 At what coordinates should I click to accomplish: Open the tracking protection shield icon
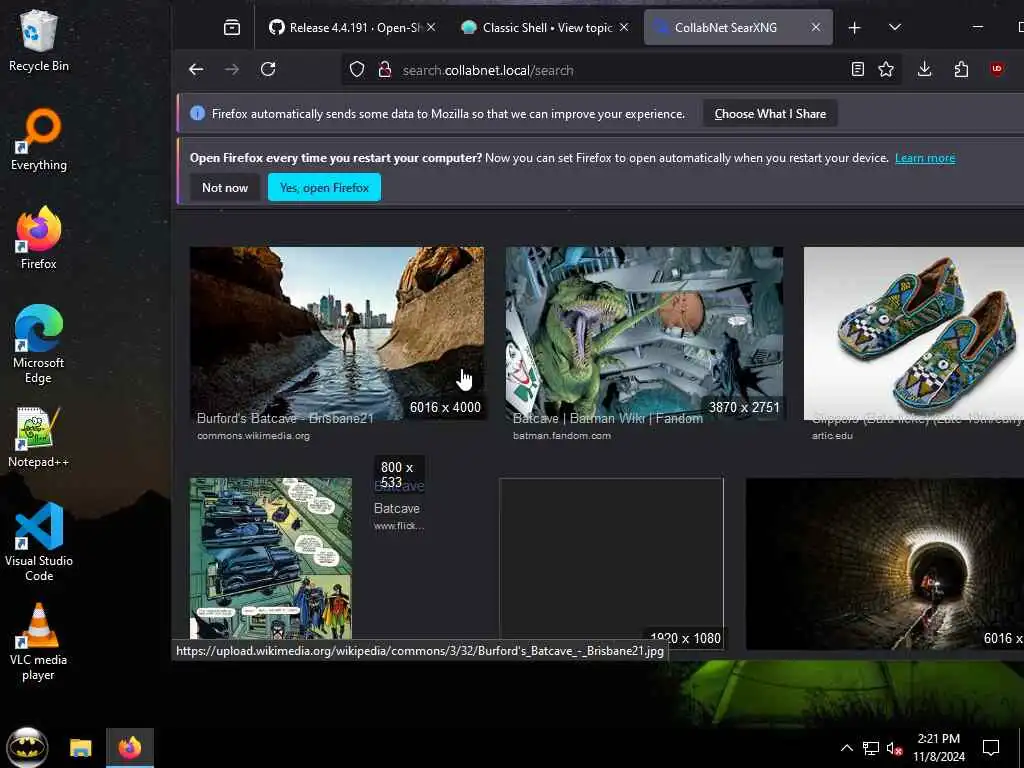pos(357,70)
